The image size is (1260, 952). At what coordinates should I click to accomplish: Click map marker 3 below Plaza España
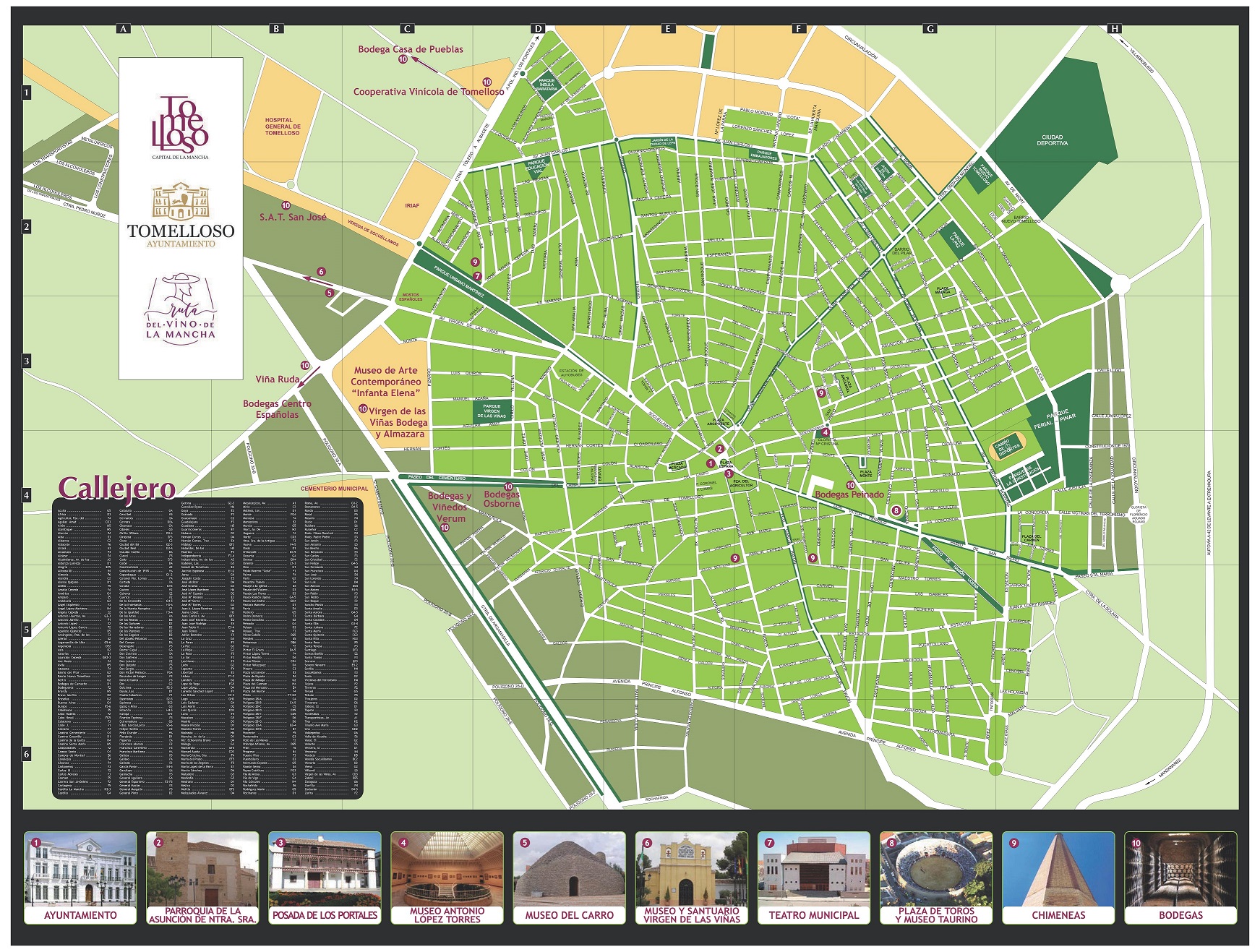[x=729, y=474]
